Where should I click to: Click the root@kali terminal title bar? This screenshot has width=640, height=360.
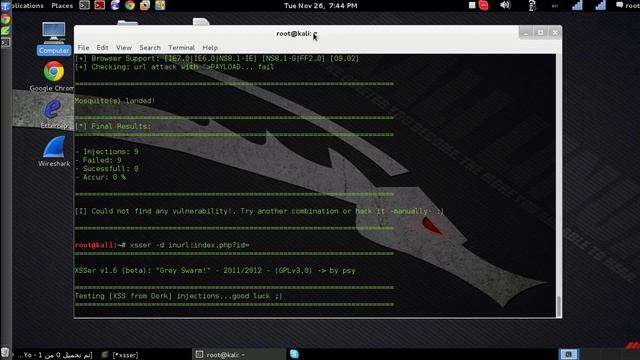click(x=296, y=33)
